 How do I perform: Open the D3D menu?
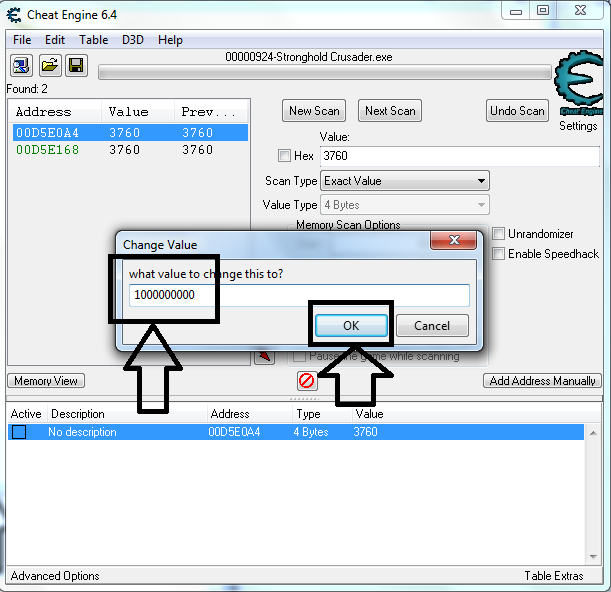click(x=132, y=40)
